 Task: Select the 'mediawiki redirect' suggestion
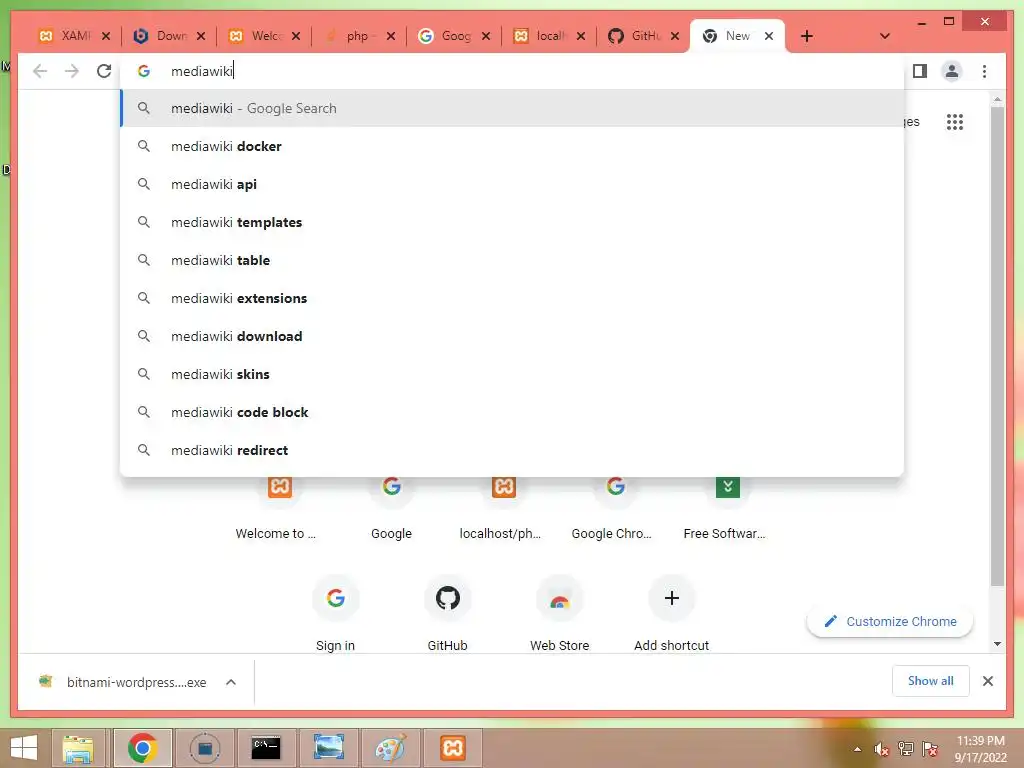pos(513,449)
